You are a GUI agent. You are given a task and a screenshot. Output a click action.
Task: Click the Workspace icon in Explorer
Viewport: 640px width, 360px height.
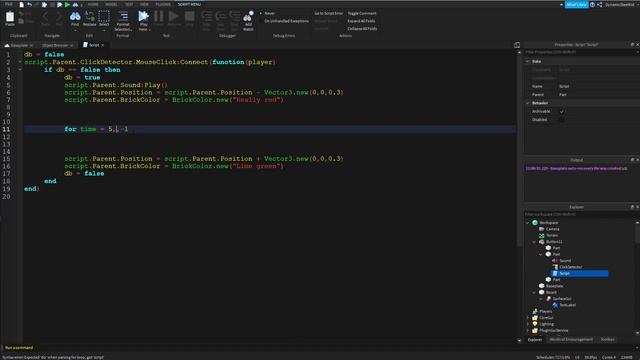click(x=535, y=223)
